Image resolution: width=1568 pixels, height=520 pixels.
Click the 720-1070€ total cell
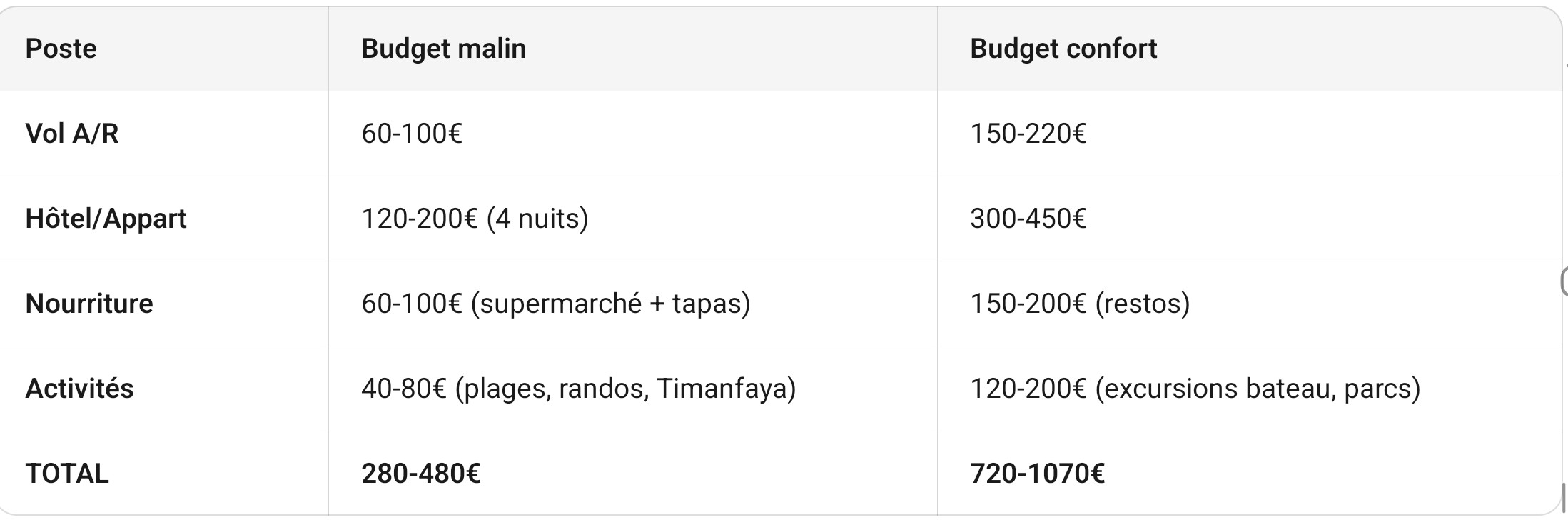point(1036,474)
